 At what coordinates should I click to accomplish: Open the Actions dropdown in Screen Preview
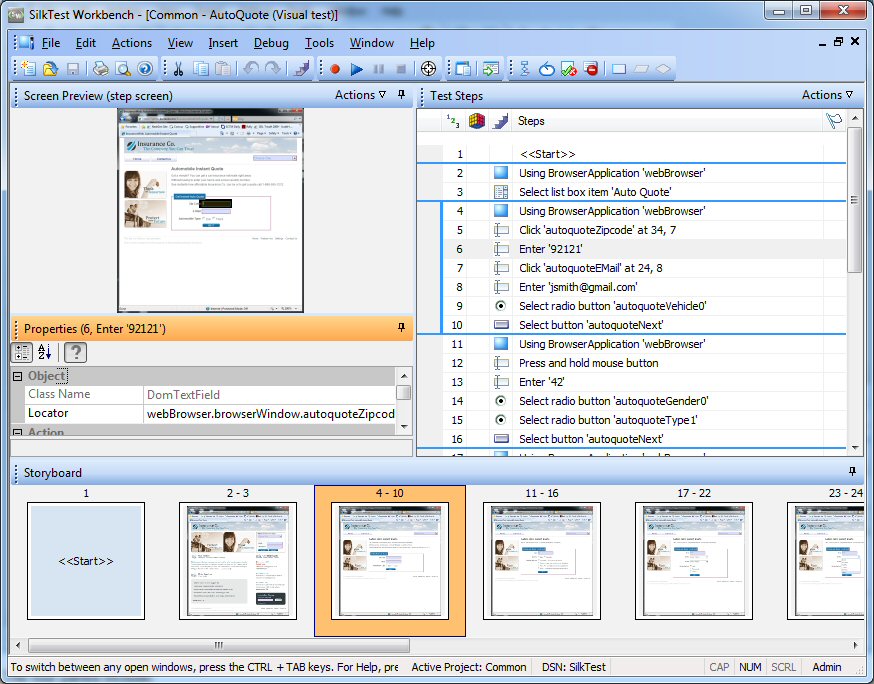click(x=358, y=94)
